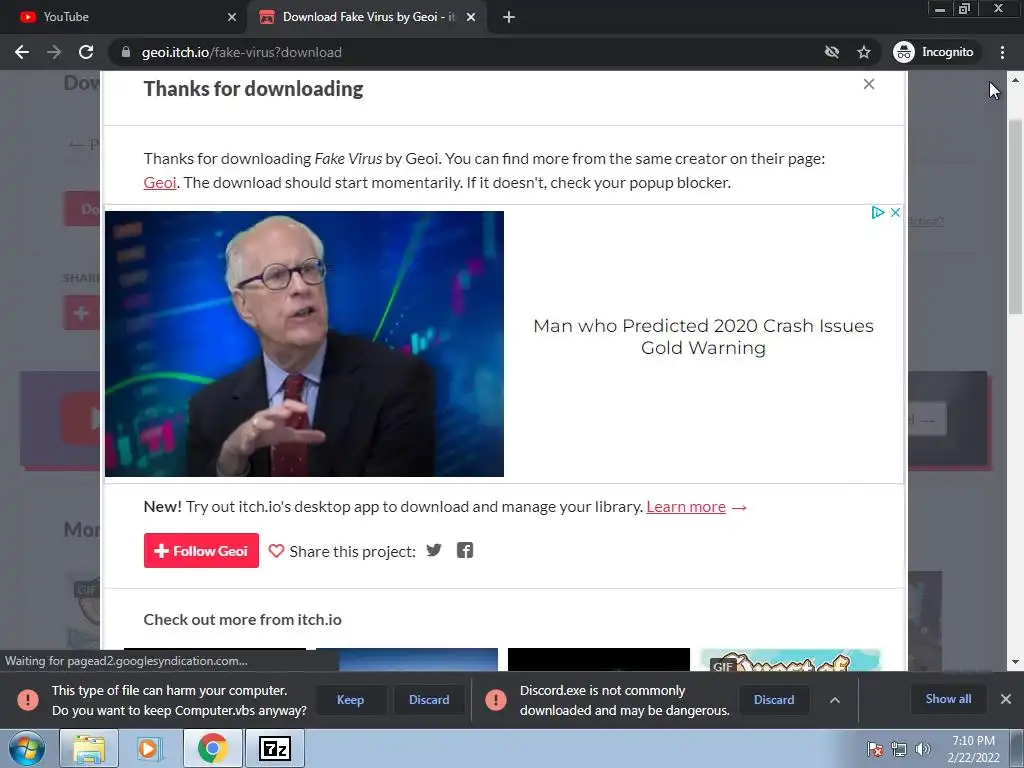Close the downloads bar

(1006, 699)
